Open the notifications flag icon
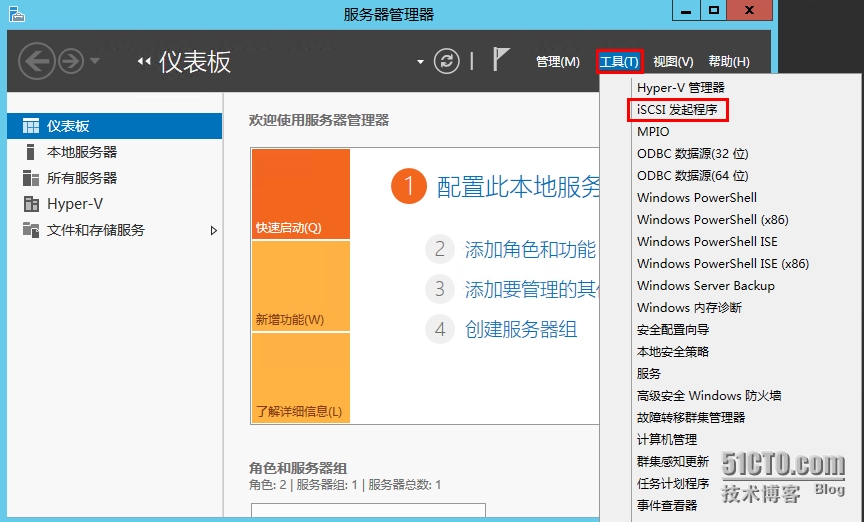The width and height of the screenshot is (864, 522). 500,59
